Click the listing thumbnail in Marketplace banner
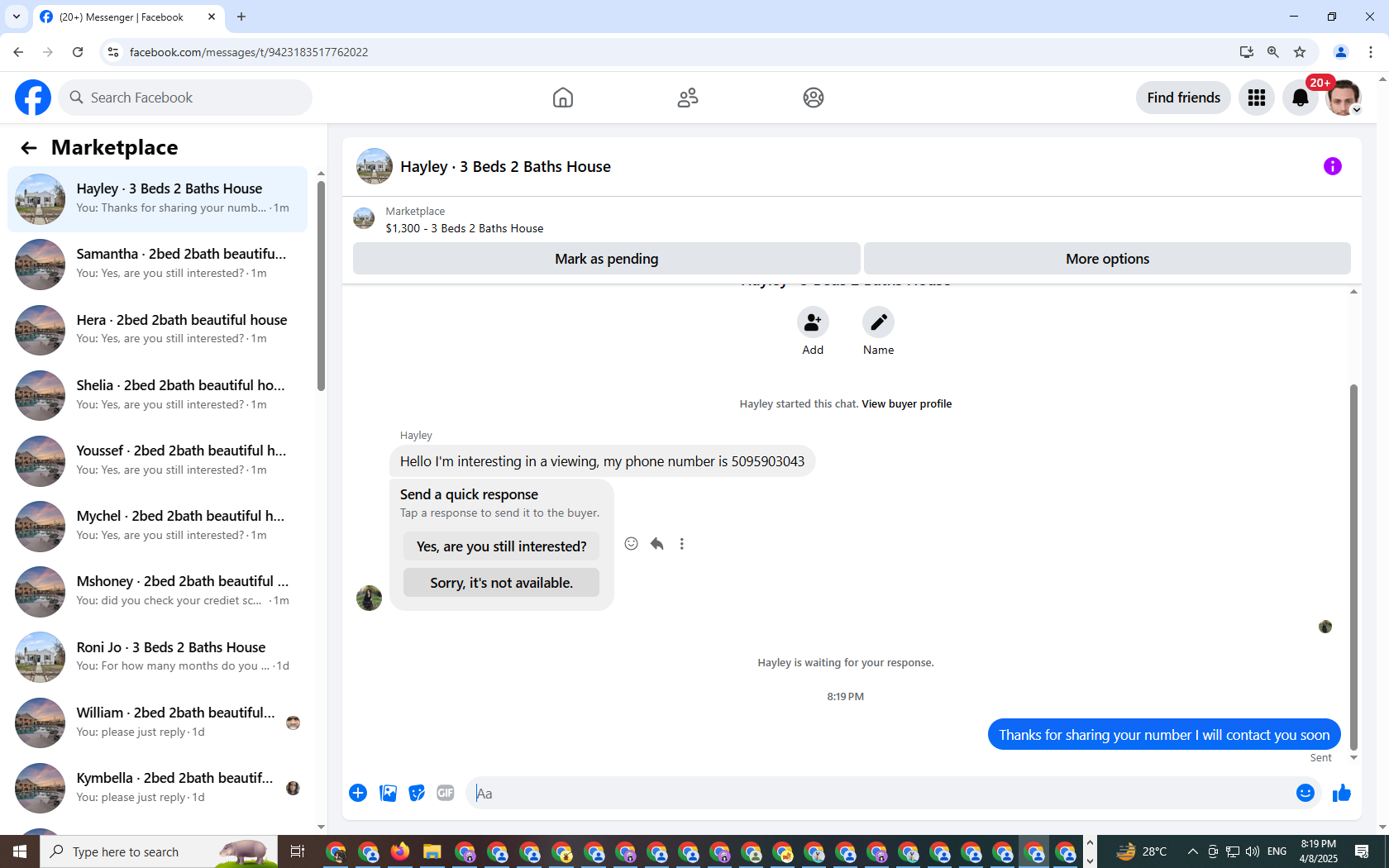Viewport: 1389px width, 868px height. [x=364, y=219]
